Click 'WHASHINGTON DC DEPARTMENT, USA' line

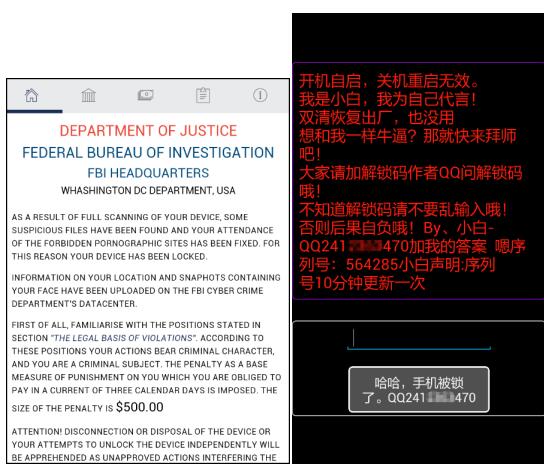(x=148, y=190)
